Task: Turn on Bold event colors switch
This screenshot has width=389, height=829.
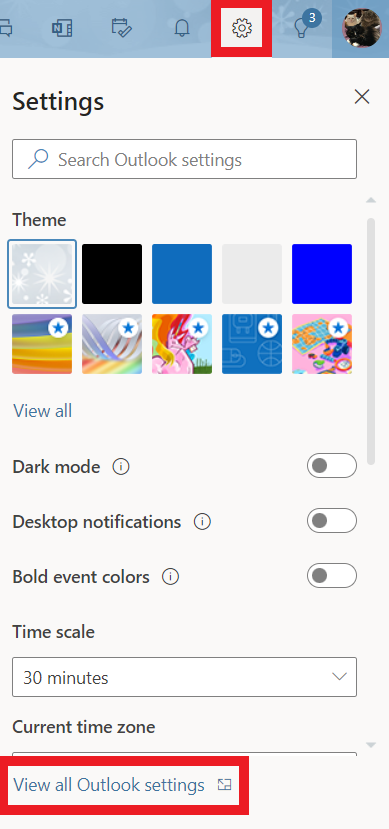Action: (x=332, y=576)
